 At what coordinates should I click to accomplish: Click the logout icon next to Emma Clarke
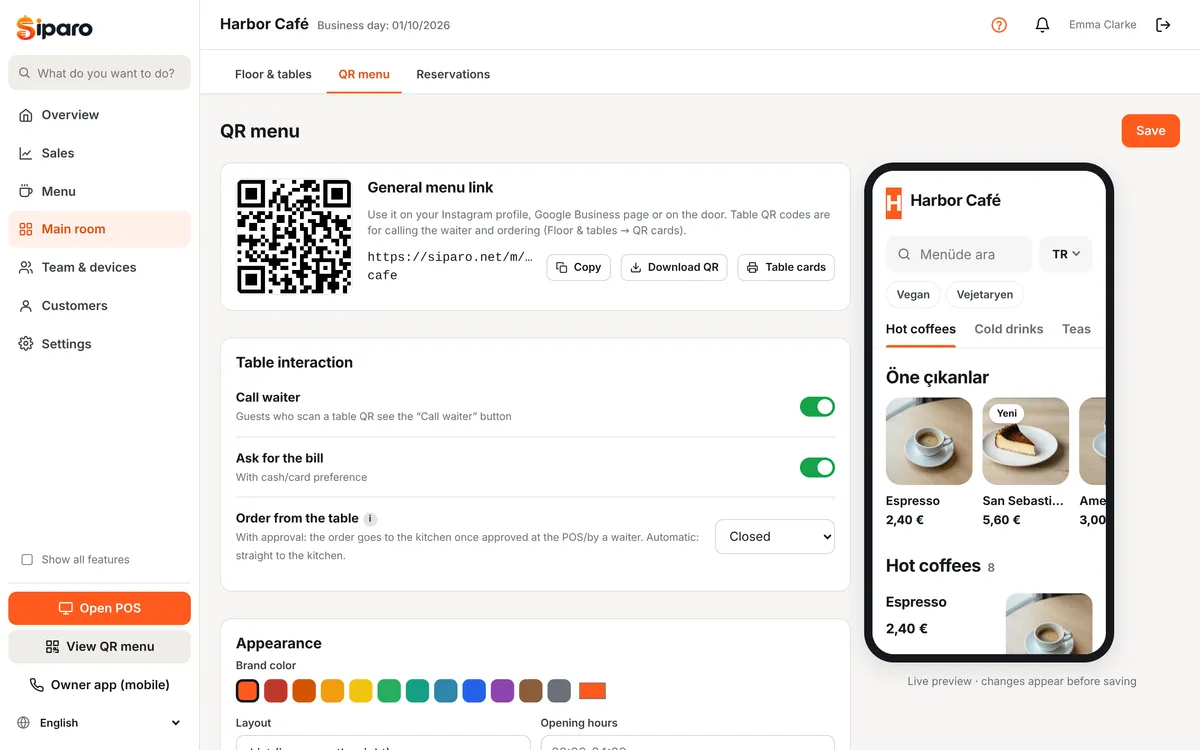coord(1163,25)
